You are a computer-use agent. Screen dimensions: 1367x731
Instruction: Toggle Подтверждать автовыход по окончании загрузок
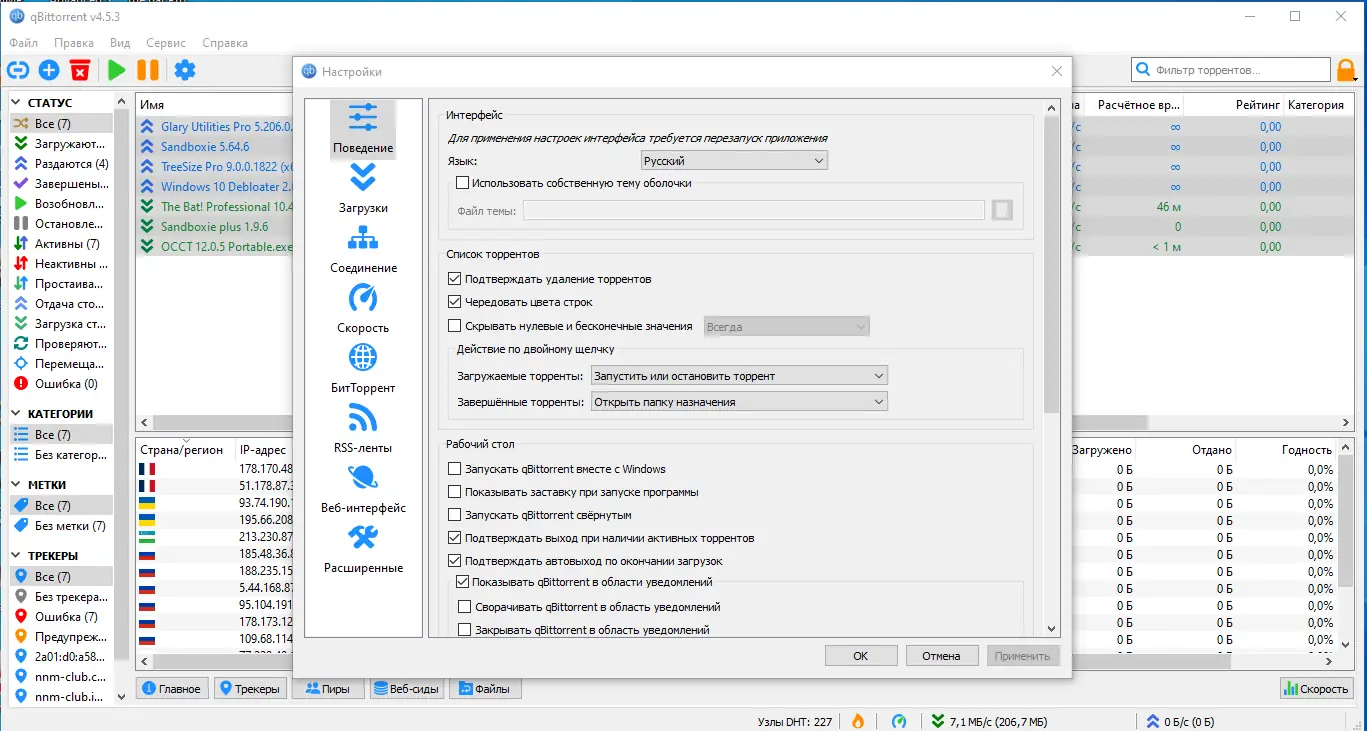click(x=455, y=561)
